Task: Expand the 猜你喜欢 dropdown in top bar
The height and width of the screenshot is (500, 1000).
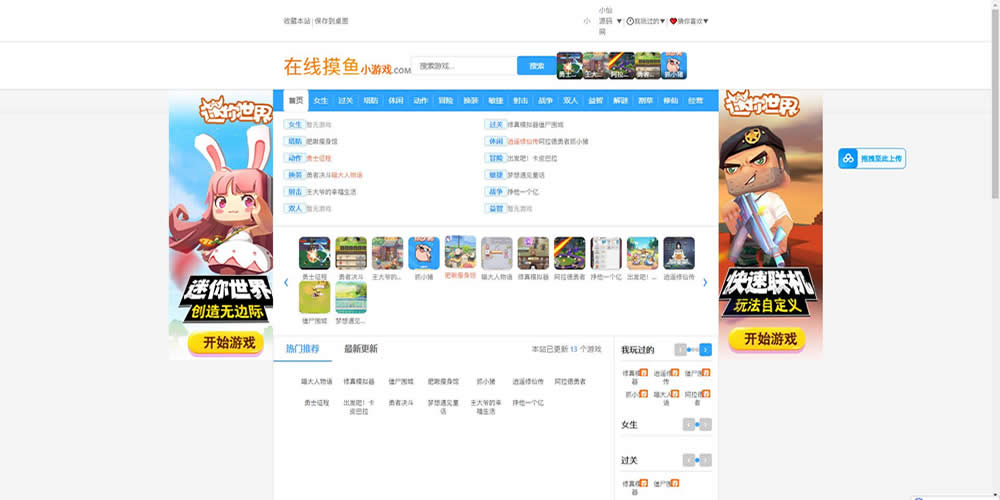Action: click(x=705, y=21)
